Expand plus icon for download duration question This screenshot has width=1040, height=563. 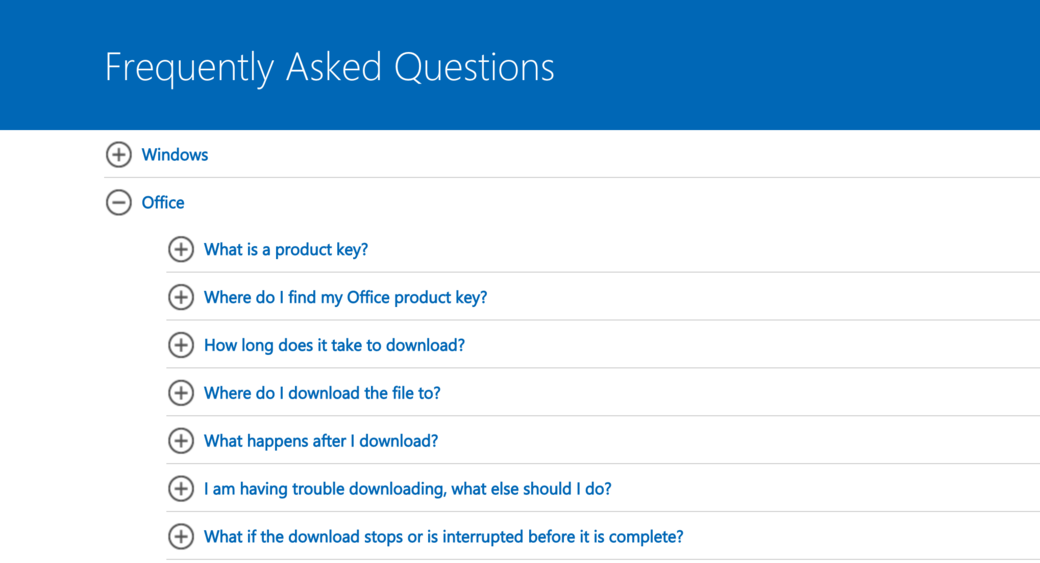pyautogui.click(x=181, y=346)
